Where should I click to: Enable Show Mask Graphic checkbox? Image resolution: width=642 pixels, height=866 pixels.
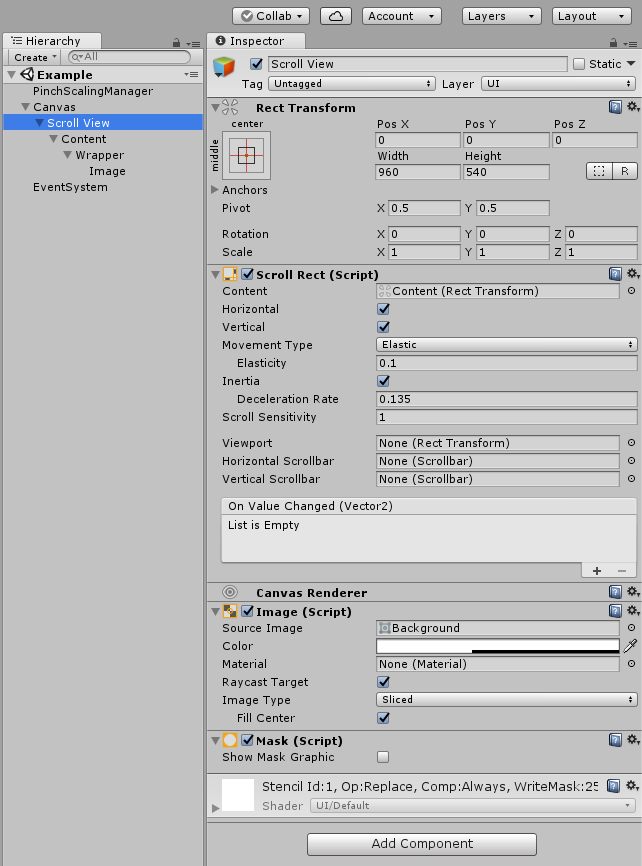pyautogui.click(x=383, y=757)
